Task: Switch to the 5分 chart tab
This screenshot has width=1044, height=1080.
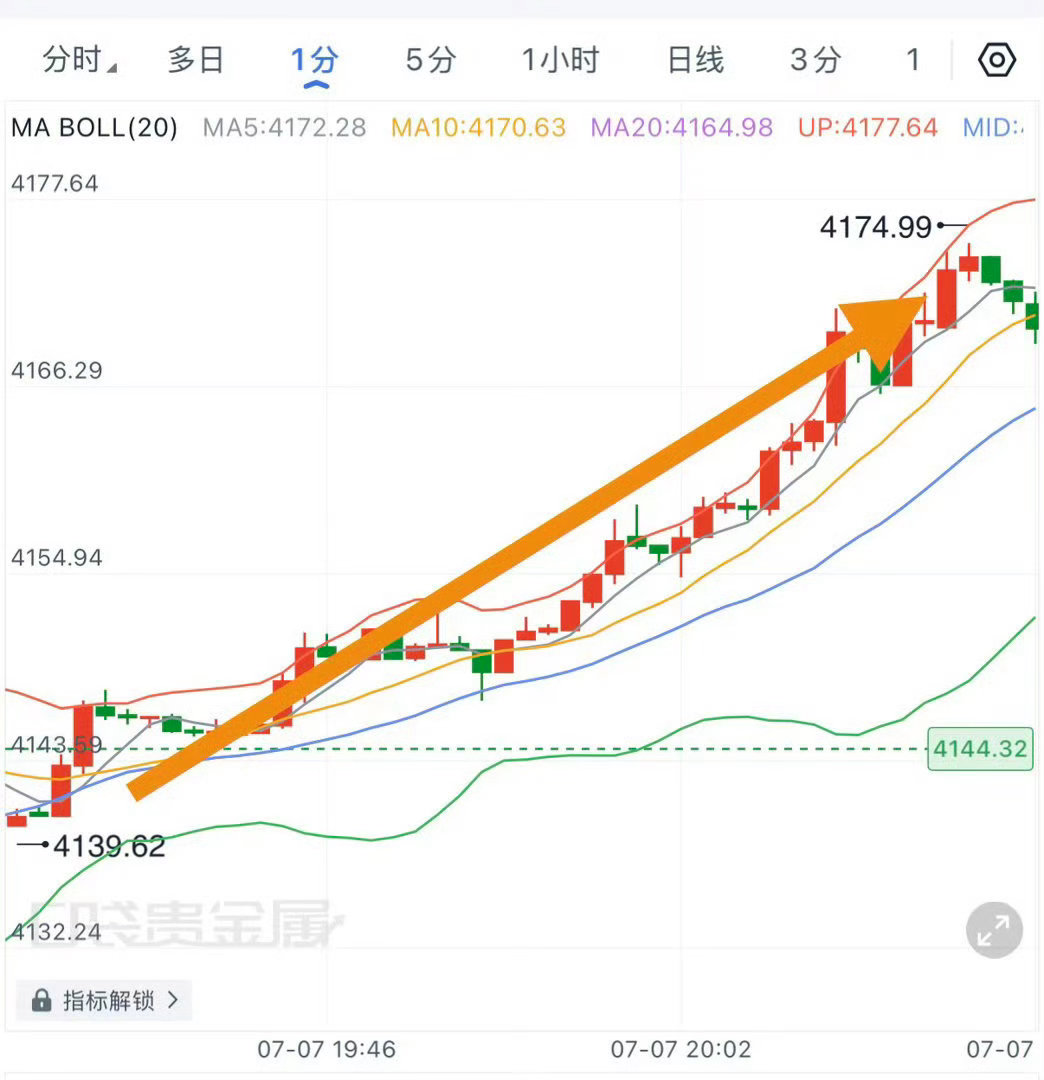Action: (430, 60)
